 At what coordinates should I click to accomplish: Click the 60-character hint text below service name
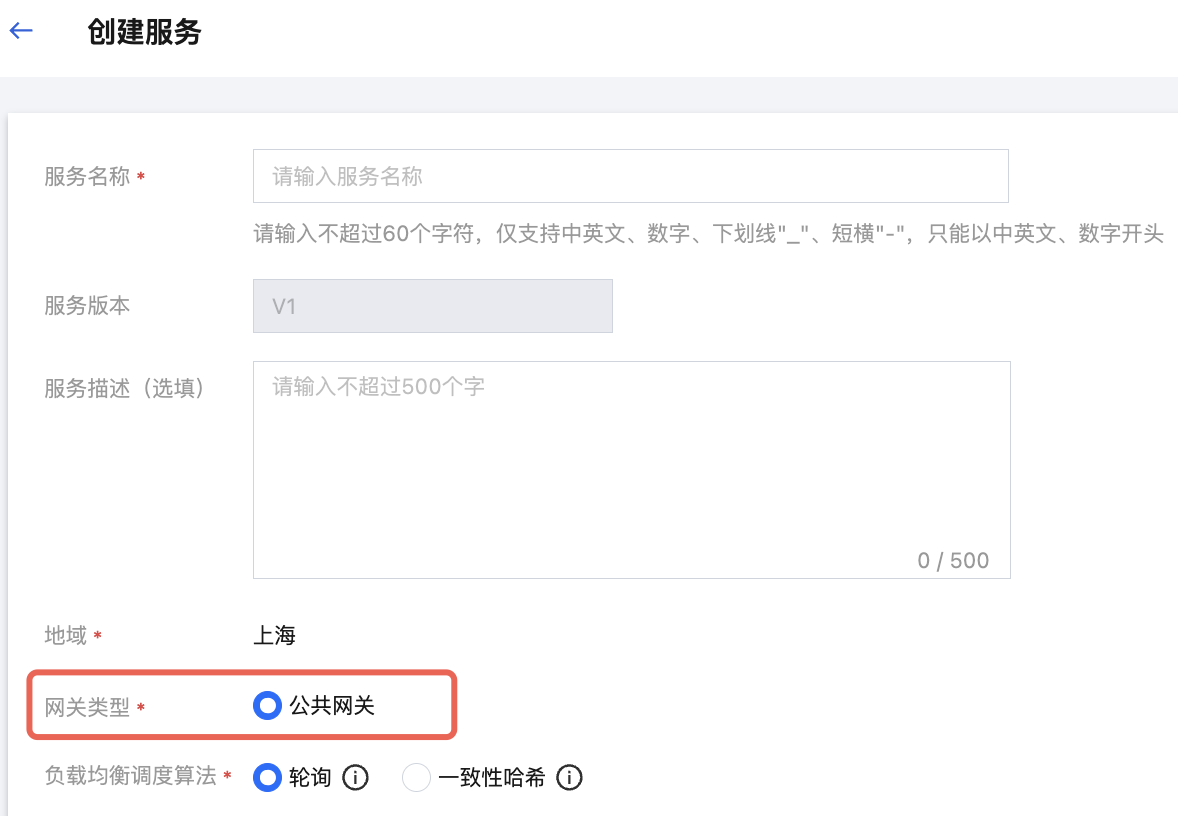(708, 235)
